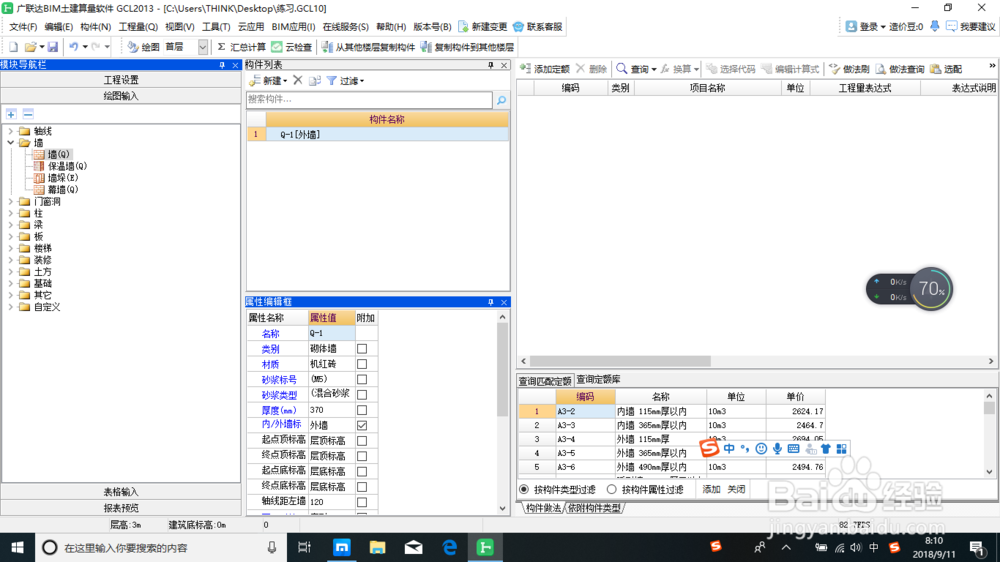Click the bell notification icon
The image size is (1000, 562).
[934, 26]
